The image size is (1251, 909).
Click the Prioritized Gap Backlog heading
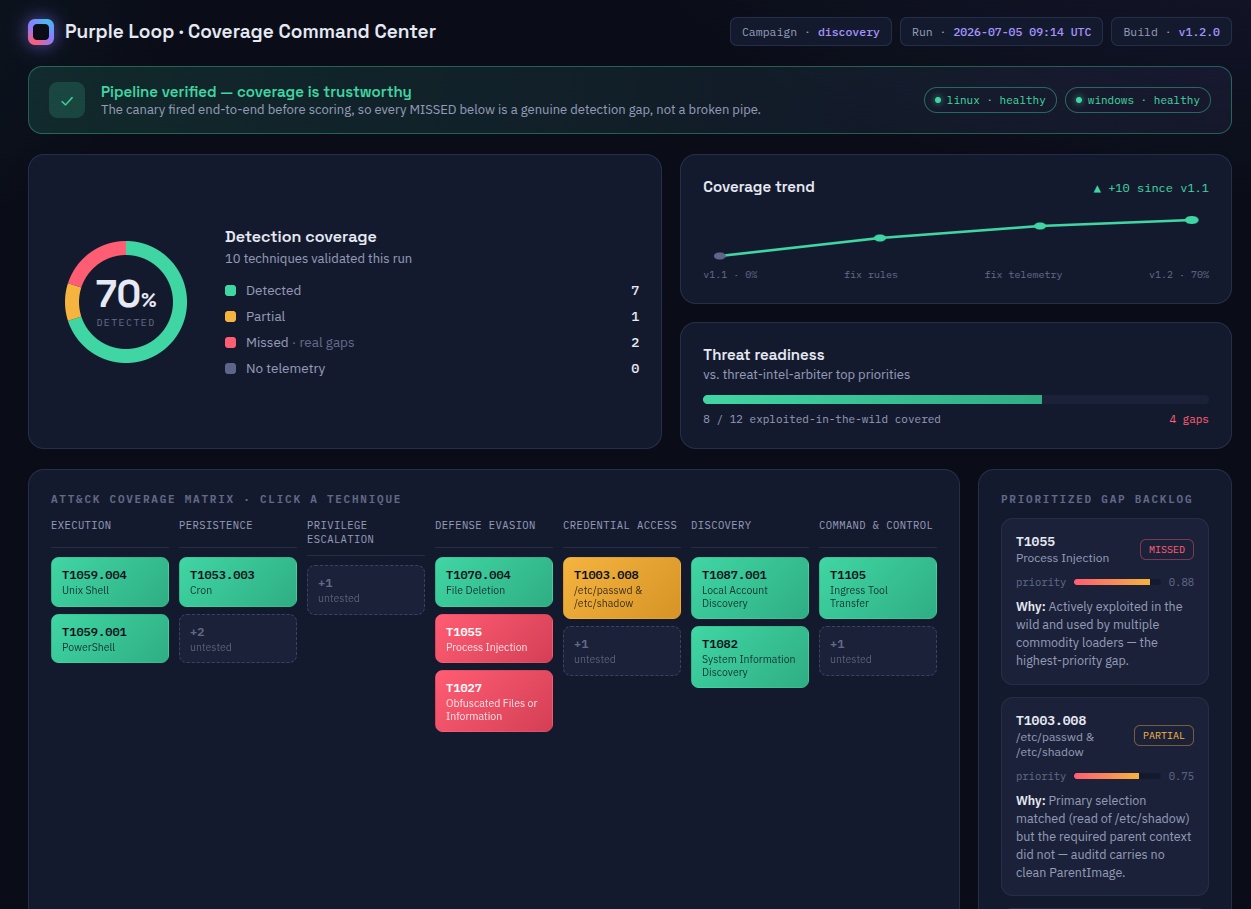click(x=1097, y=499)
